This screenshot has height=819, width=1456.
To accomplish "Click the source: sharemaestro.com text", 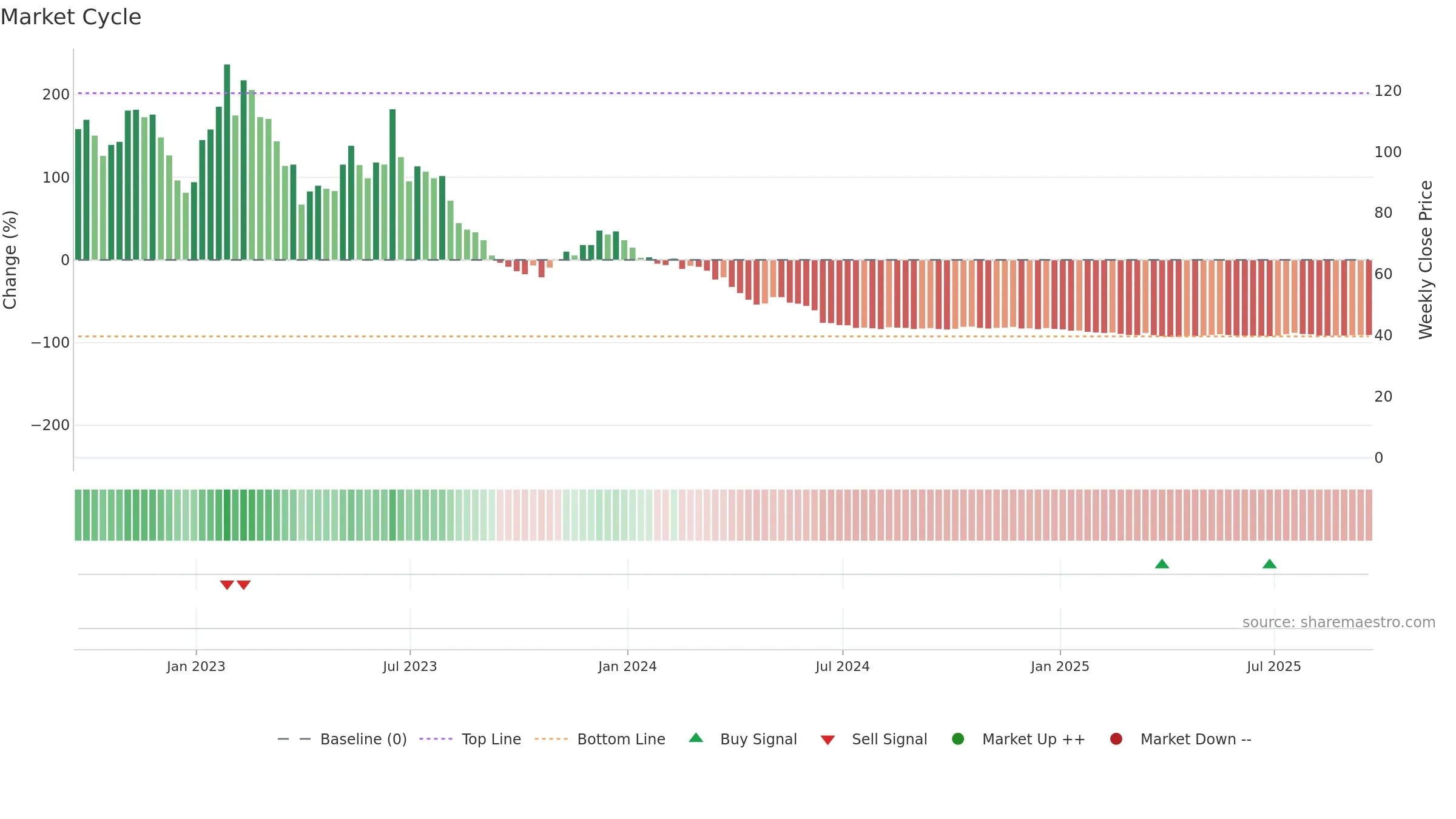I will click(x=1339, y=622).
